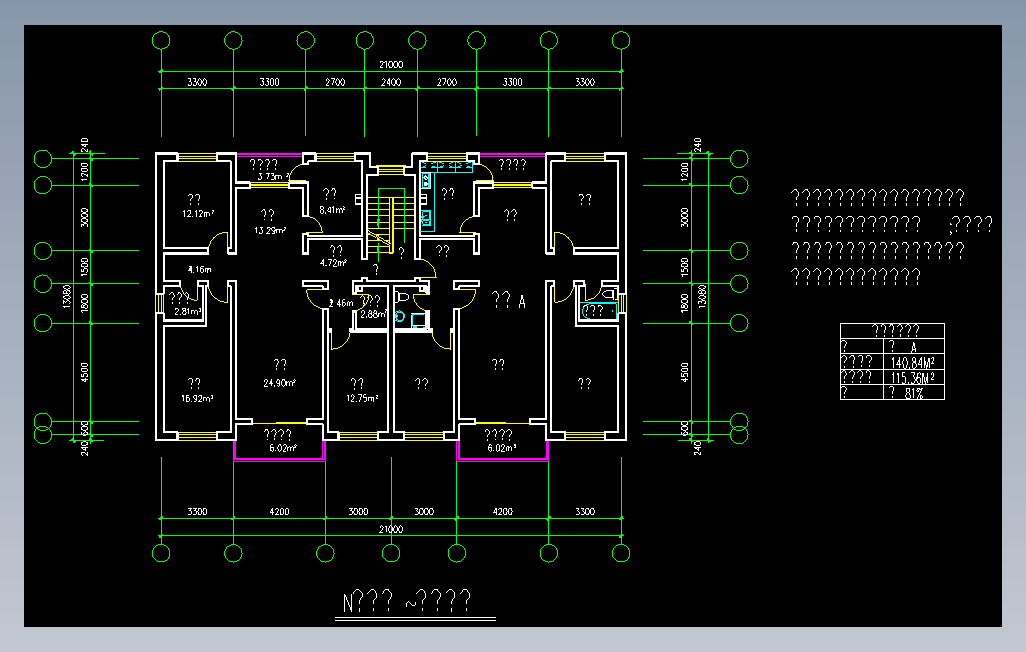Click the toilet symbol in central bathroom
Screen dimensions: 1026x652
(x=402, y=298)
